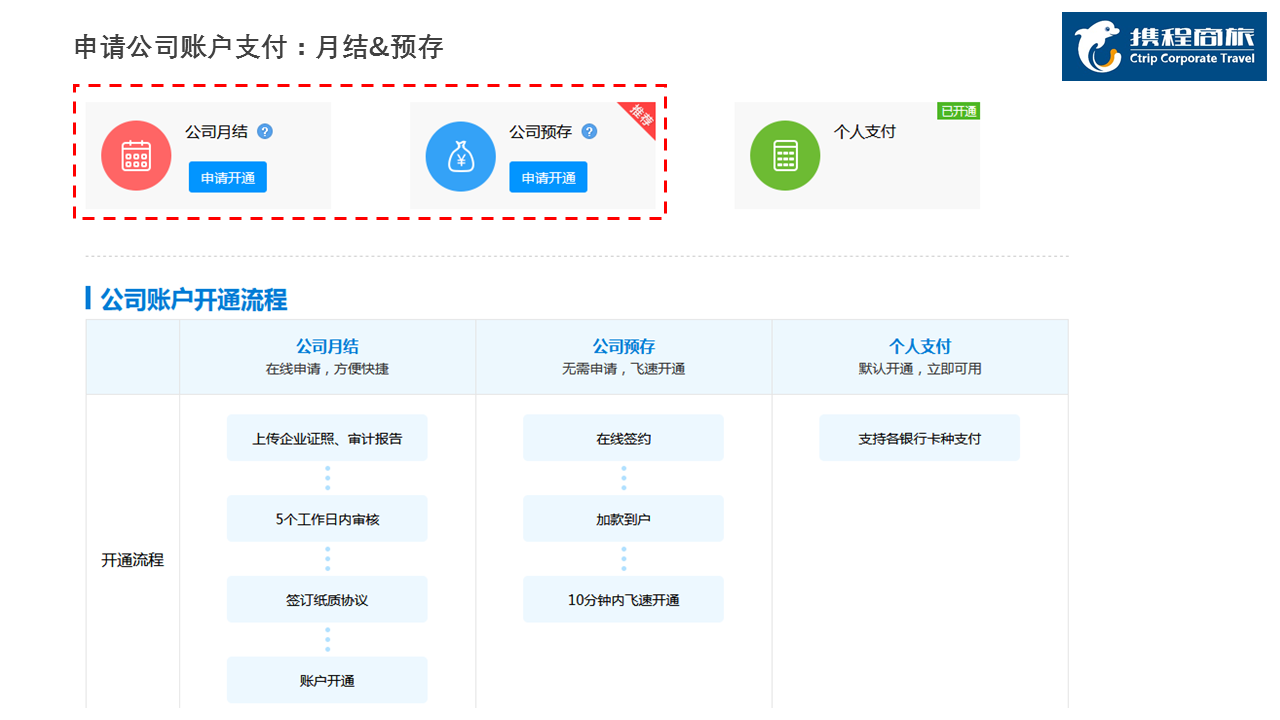Click the red calendar icon for 公司月结
This screenshot has width=1280, height=720.
click(x=136, y=156)
